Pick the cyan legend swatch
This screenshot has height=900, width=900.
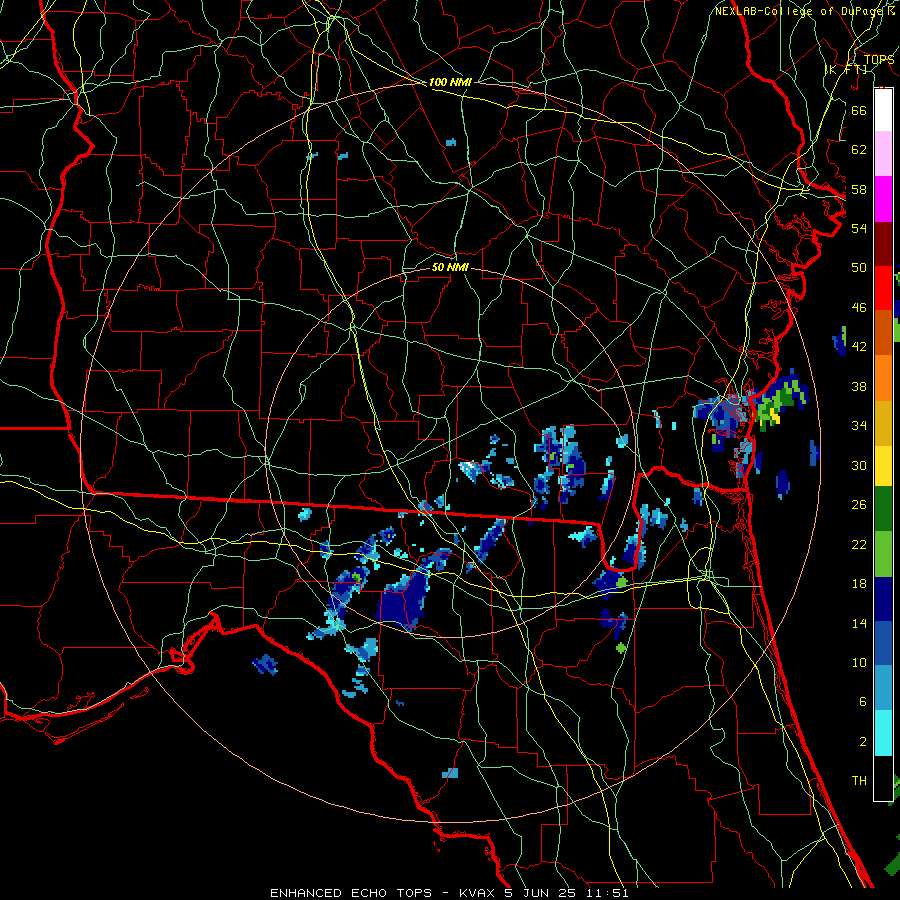pos(883,733)
